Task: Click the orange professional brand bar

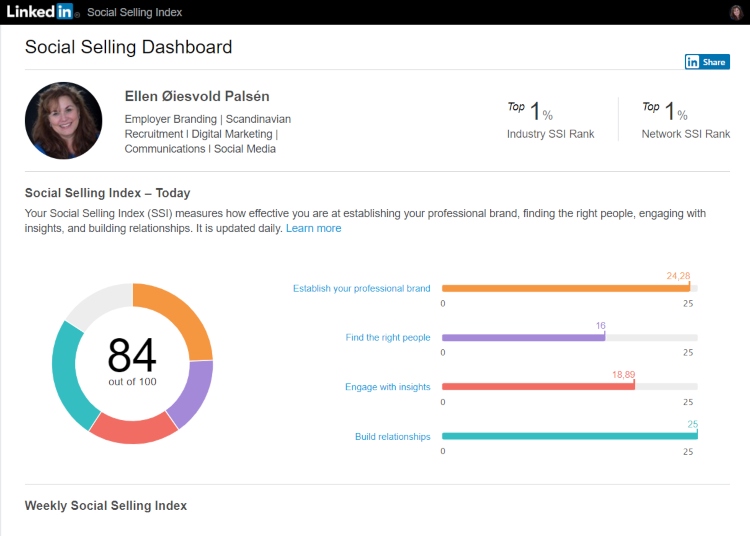Action: 566,288
